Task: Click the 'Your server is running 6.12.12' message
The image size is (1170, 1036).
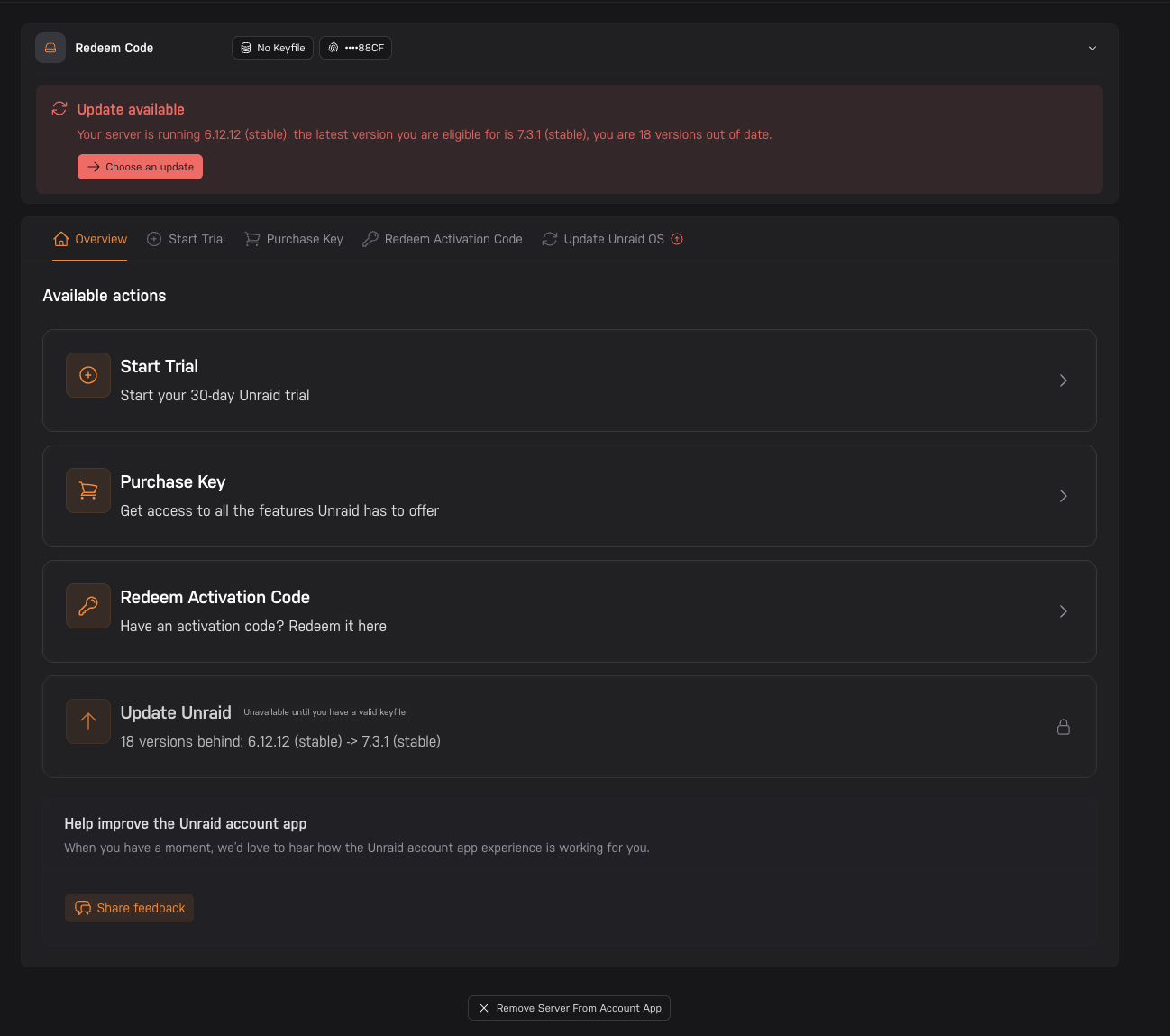Action: click(x=425, y=134)
